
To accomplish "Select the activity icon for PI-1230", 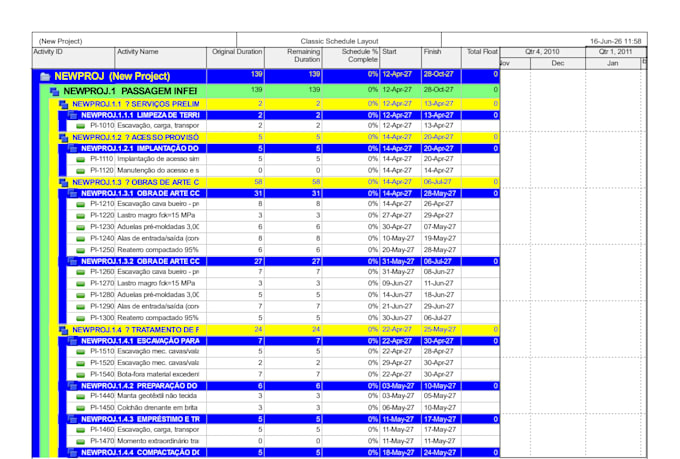I will (x=81, y=227).
